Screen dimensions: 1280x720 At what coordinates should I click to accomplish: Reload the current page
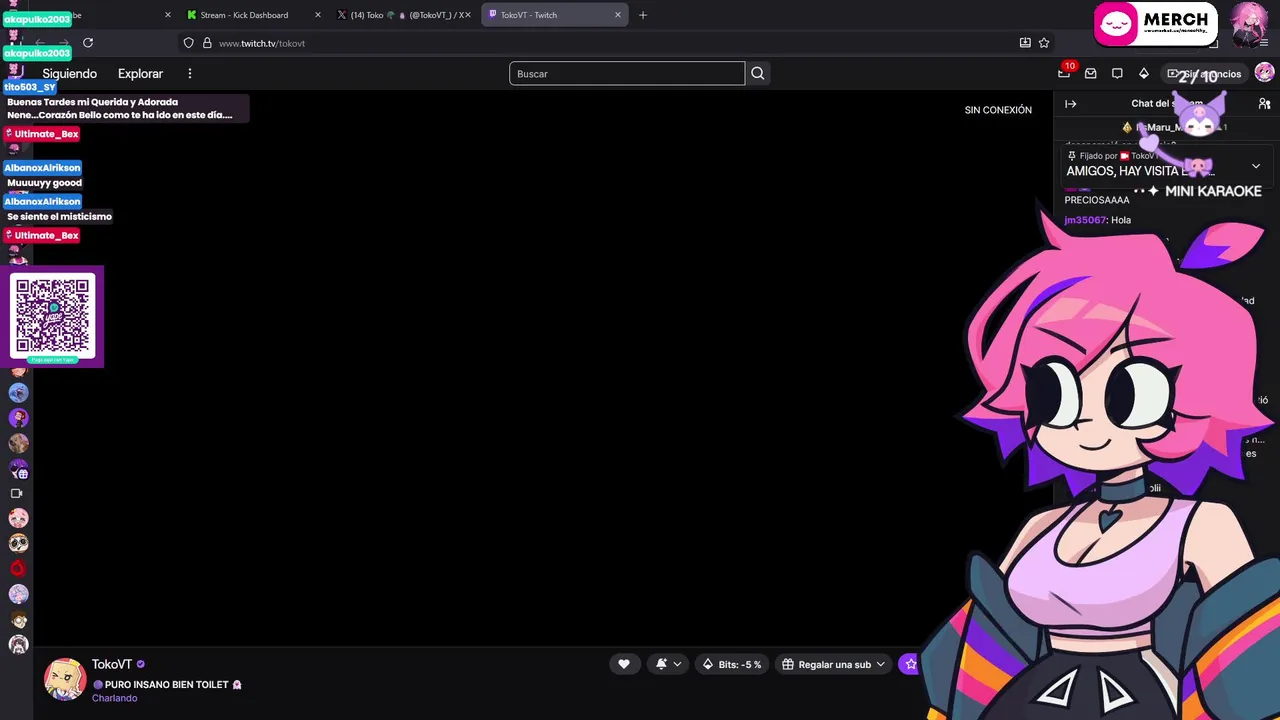pyautogui.click(x=88, y=43)
